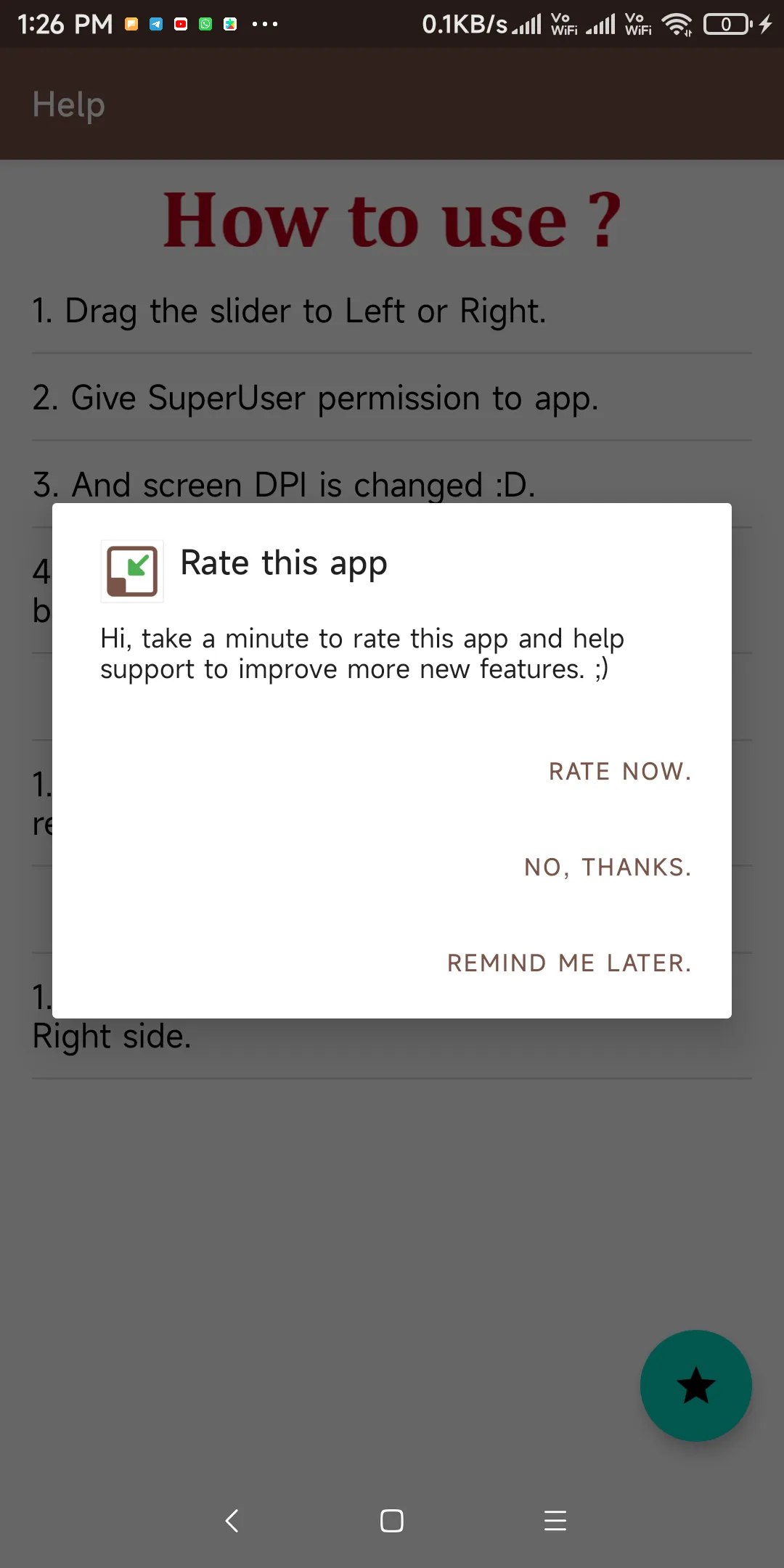Tap the orange notification icon in status bar

pos(131,24)
